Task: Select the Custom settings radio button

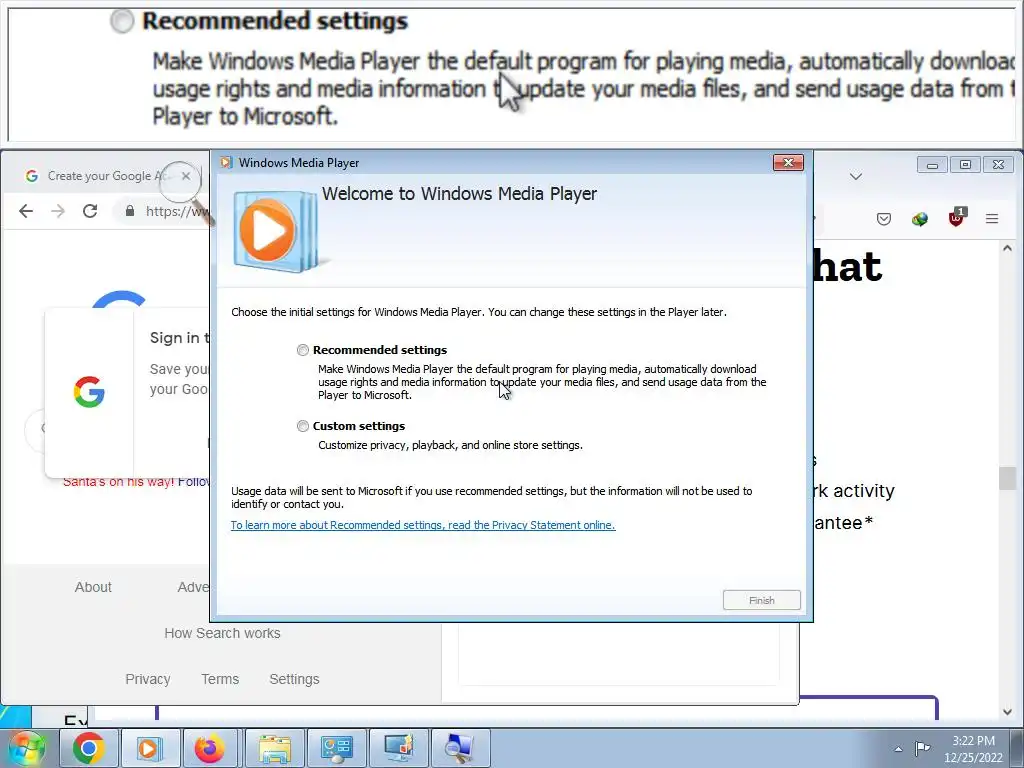Action: coord(303,426)
